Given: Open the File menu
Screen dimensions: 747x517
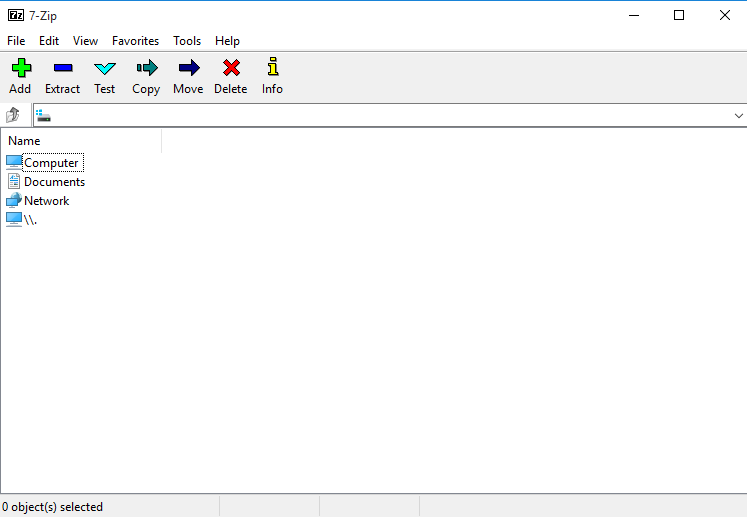Looking at the screenshot, I should [16, 41].
